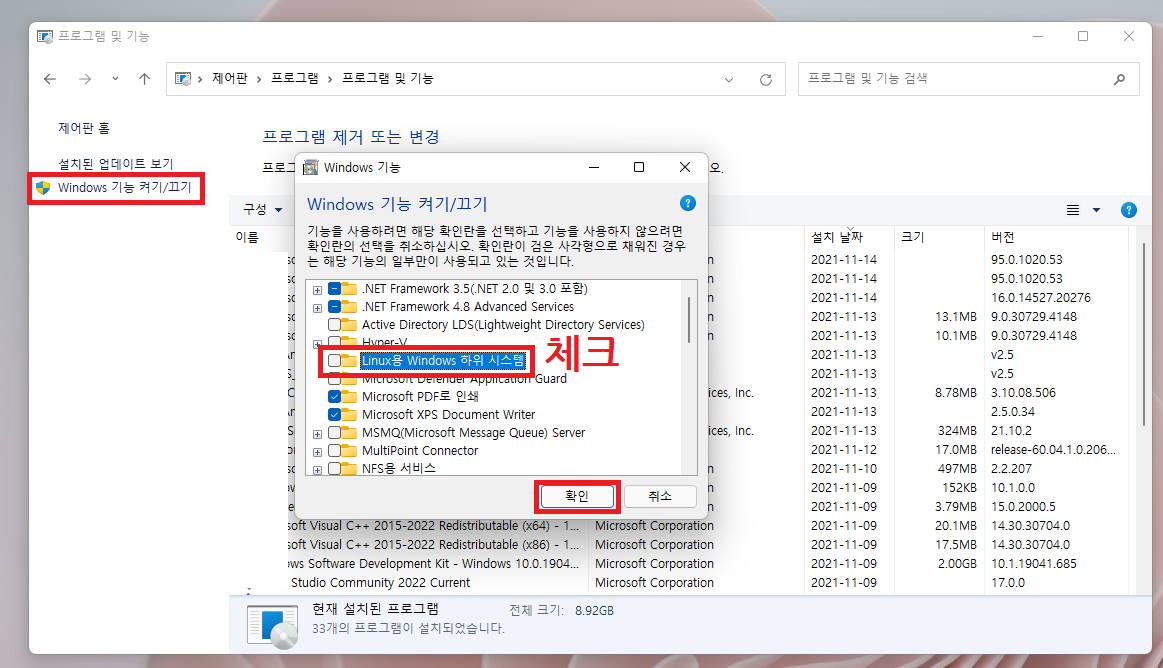The width and height of the screenshot is (1163, 668).
Task: Click the address bar control panel icon
Action: coord(182,79)
